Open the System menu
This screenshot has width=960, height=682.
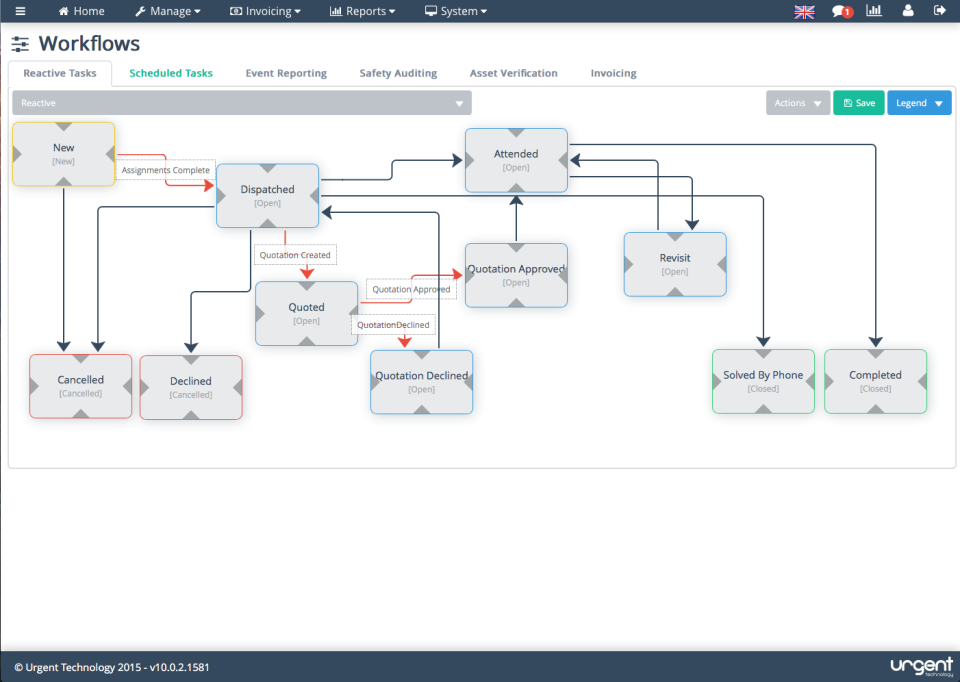tap(455, 11)
